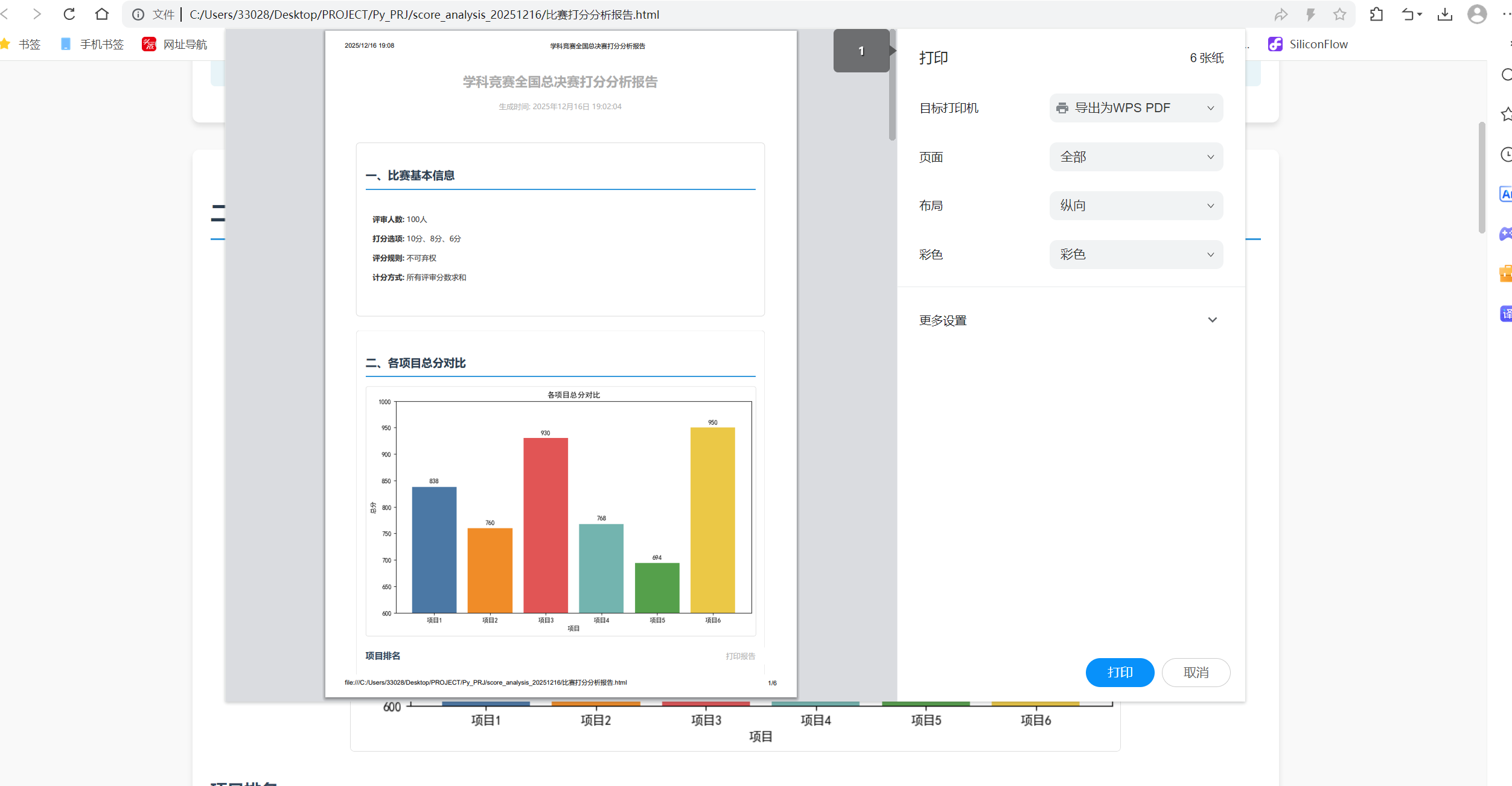The height and width of the screenshot is (786, 1512).
Task: Open the extensions puzzle icon
Action: tap(1376, 14)
